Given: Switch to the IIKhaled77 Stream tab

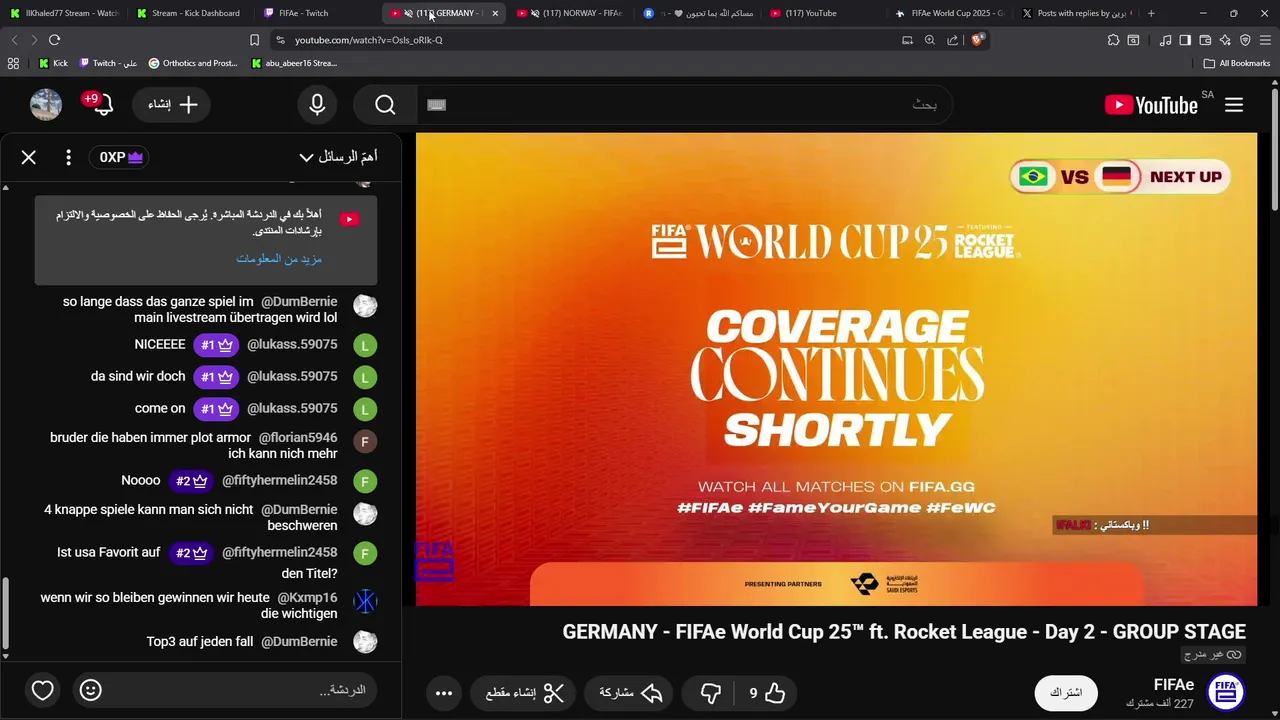Looking at the screenshot, I should [66, 13].
